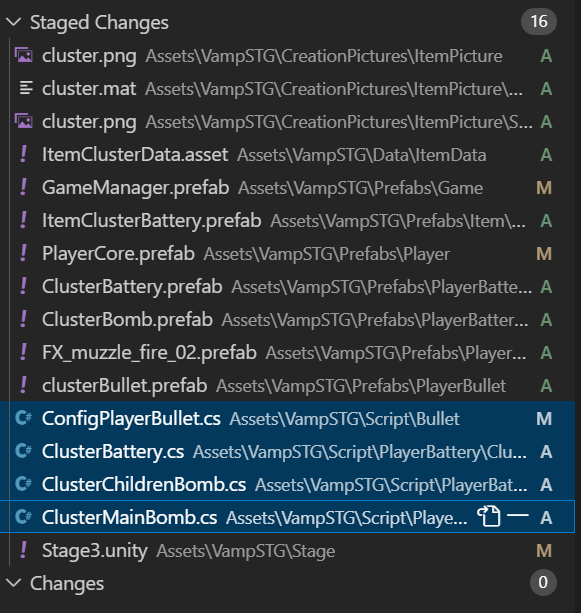
Task: Click the Staged Changes section title
Action: point(99,22)
